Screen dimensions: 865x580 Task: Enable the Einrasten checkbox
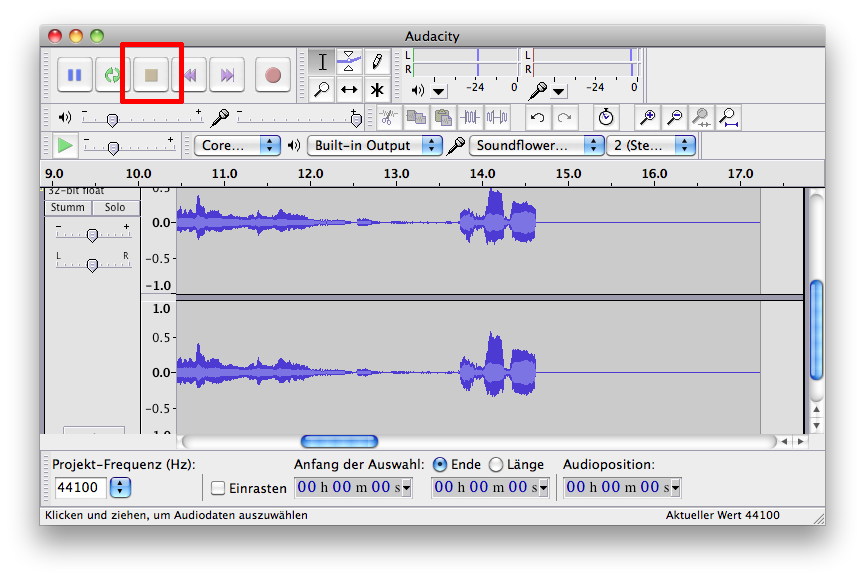click(218, 488)
